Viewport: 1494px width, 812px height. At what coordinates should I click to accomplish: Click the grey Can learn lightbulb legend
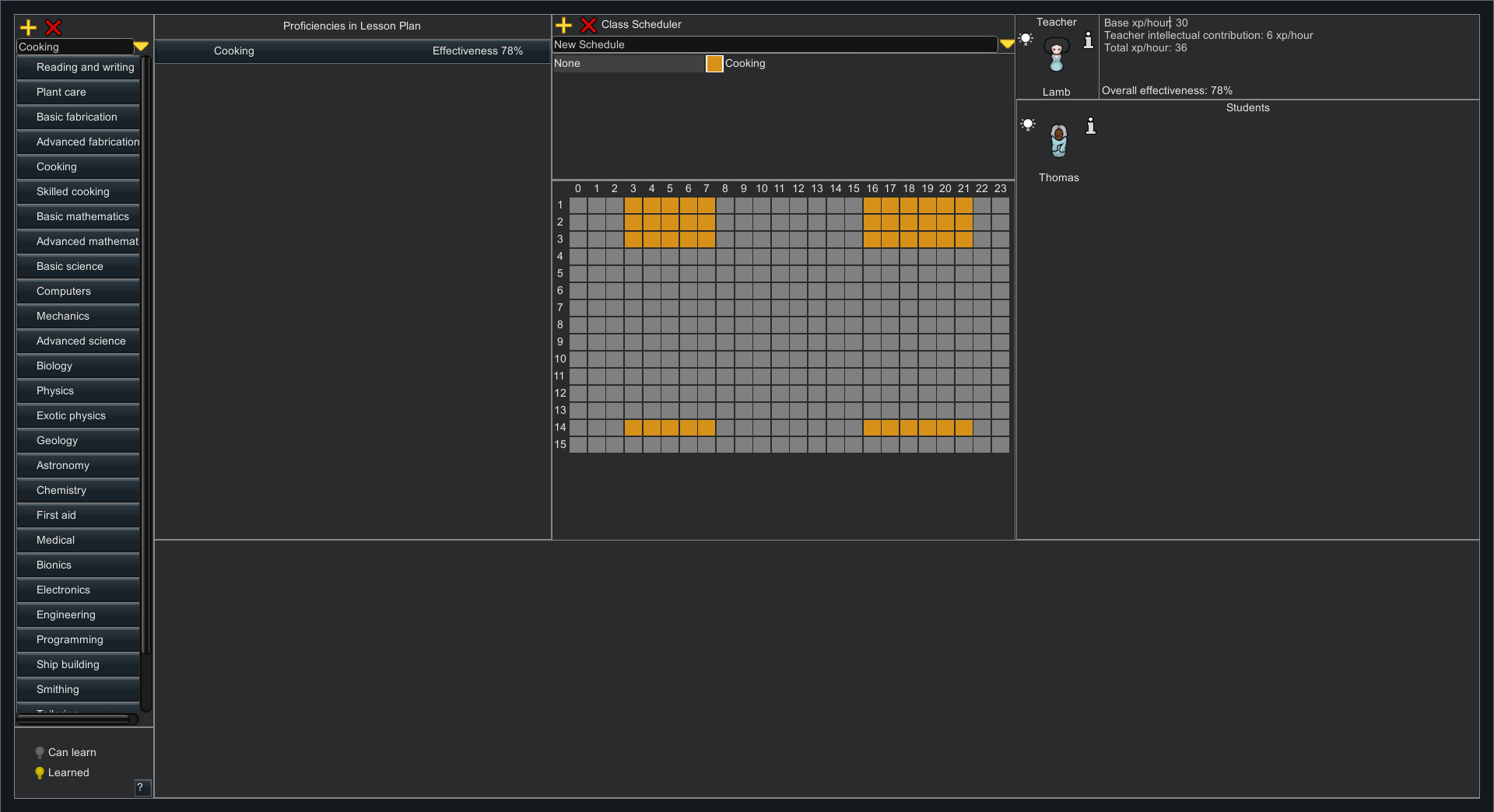(x=40, y=753)
